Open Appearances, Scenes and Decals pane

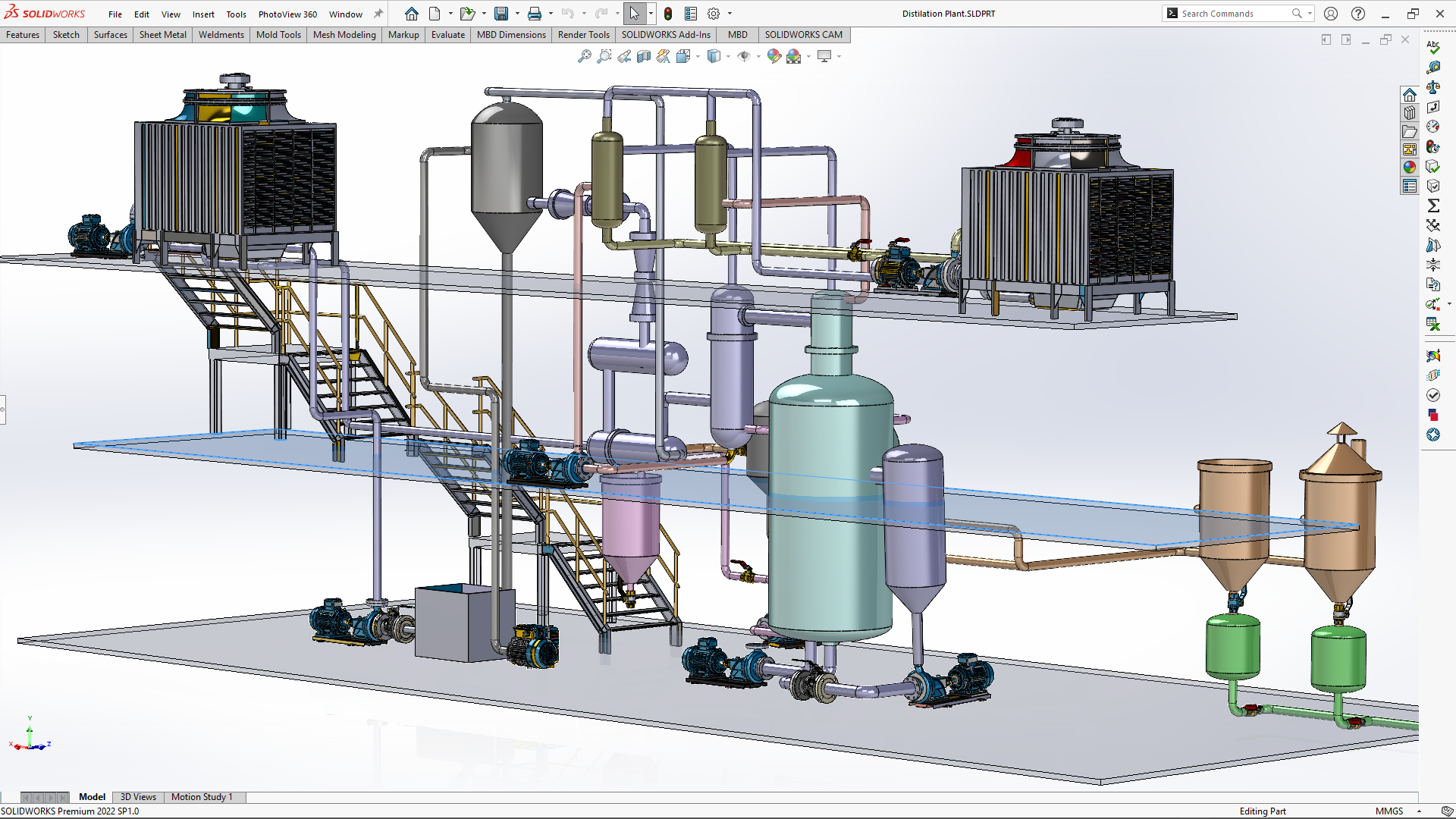pyautogui.click(x=1410, y=168)
